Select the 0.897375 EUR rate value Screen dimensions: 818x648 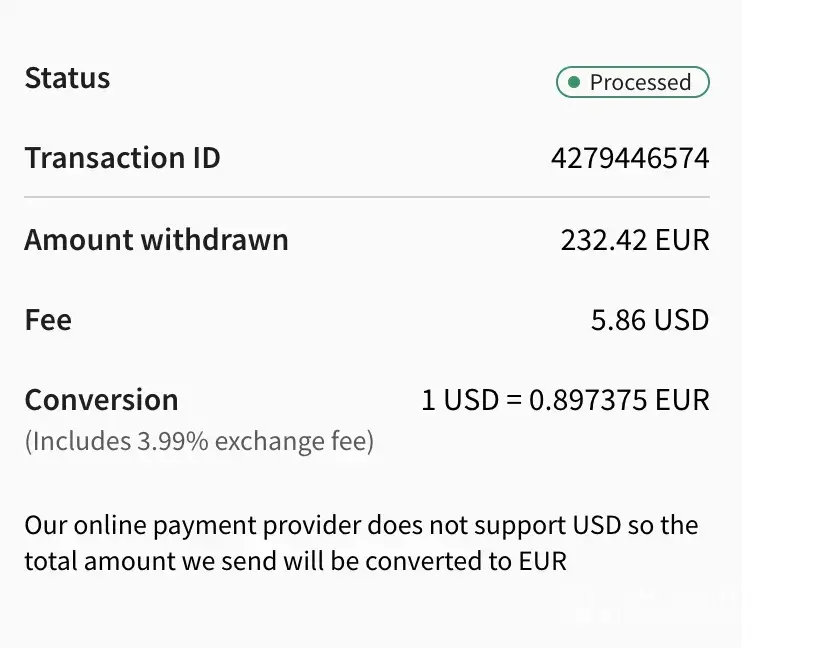[x=618, y=401]
